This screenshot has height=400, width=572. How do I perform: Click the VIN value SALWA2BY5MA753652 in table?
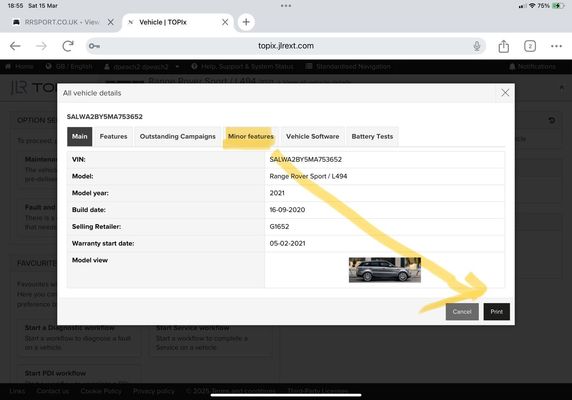306,159
